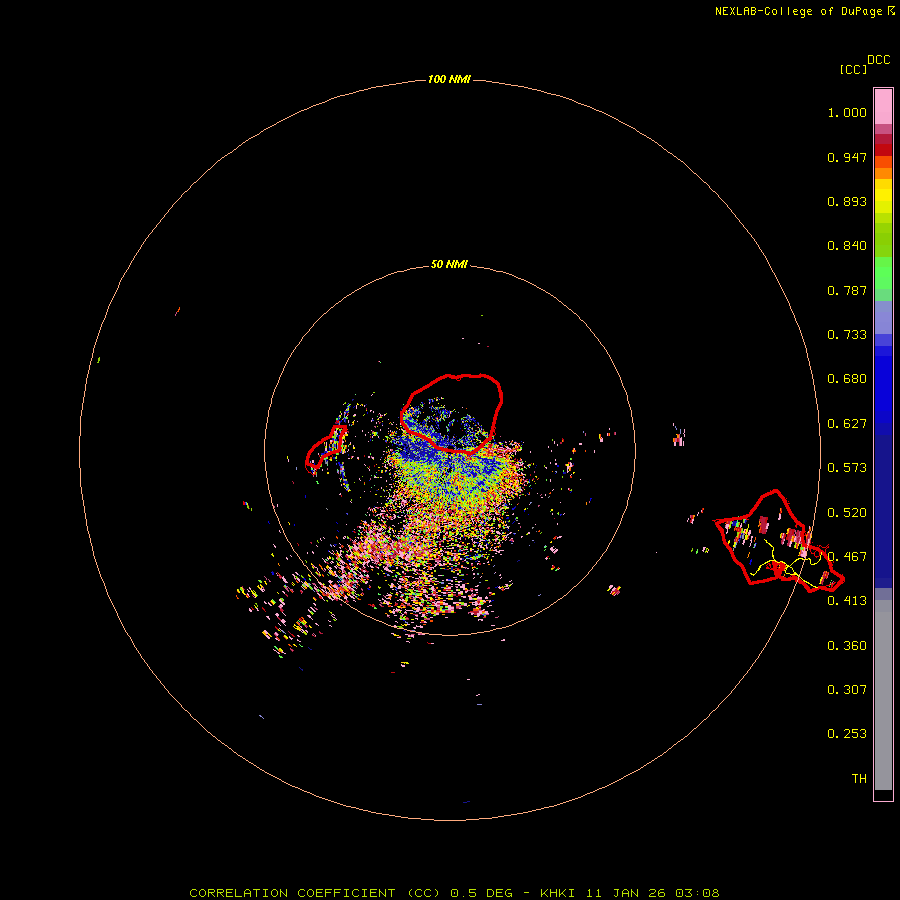Click the large red Kauai island outline
The image size is (900, 900).
click(452, 414)
